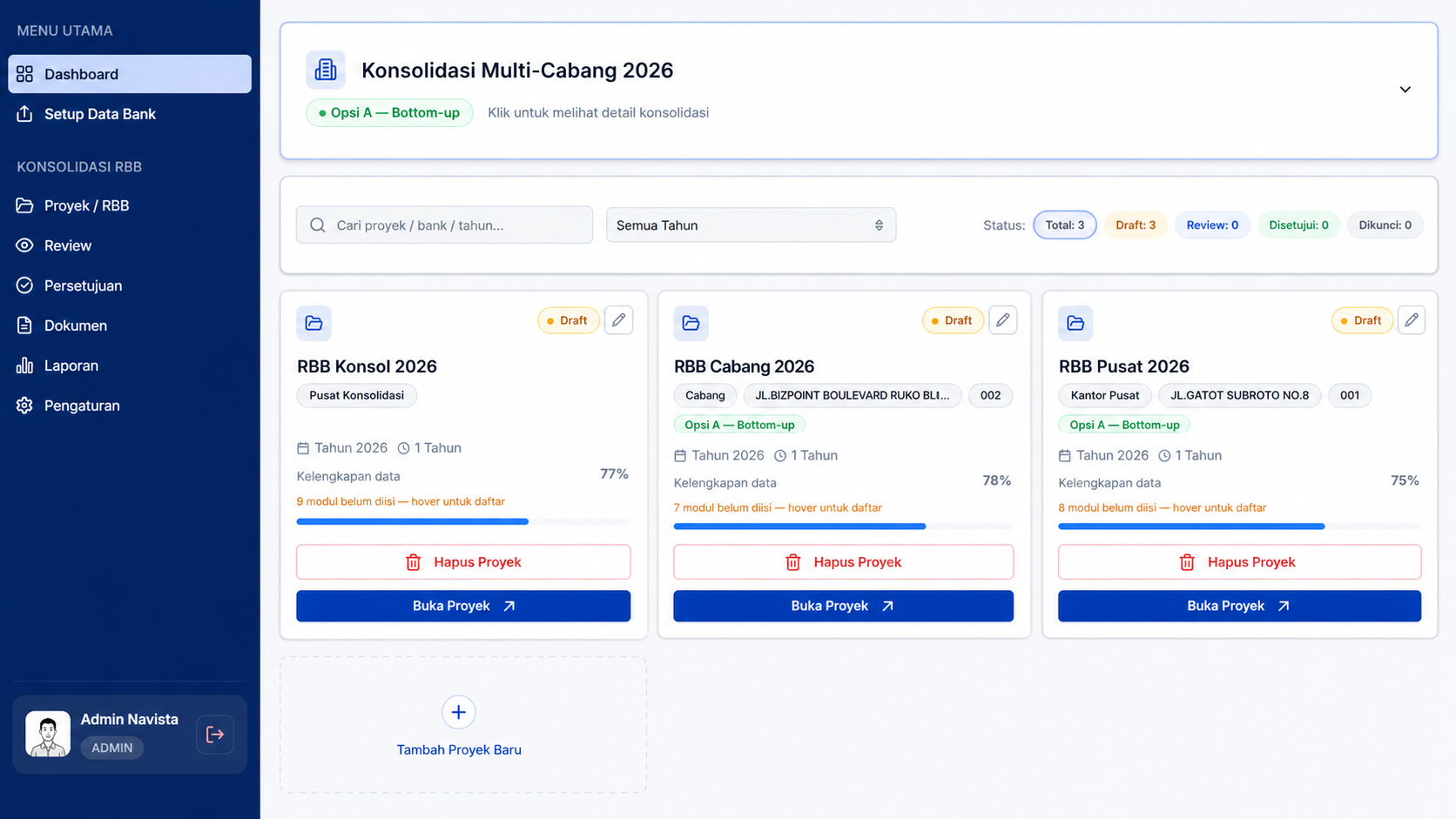Click the arrow icon on RBB Pusat Buka Proyek
This screenshot has height=819, width=1456.
(1284, 606)
